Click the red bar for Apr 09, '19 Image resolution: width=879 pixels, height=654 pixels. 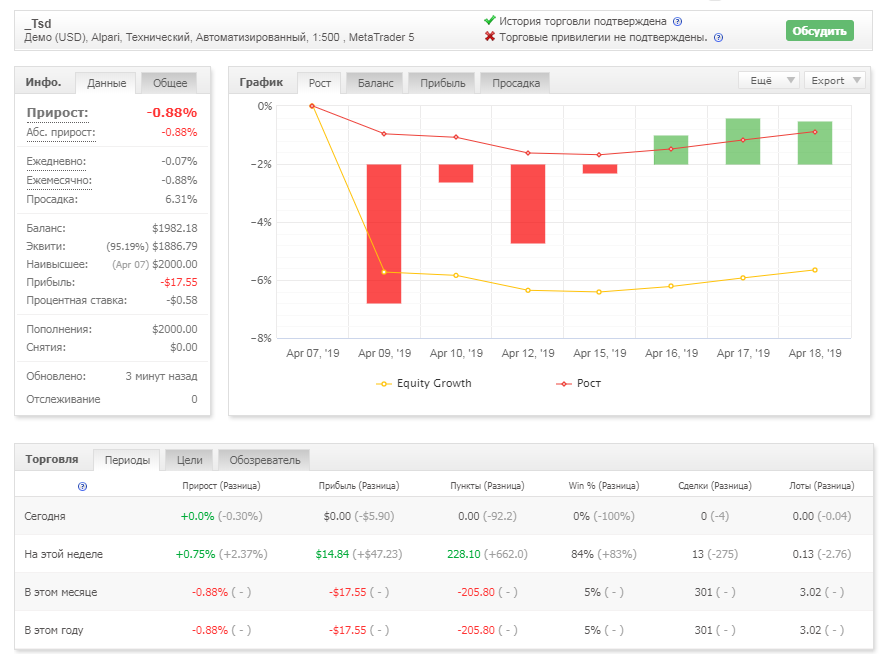point(384,234)
